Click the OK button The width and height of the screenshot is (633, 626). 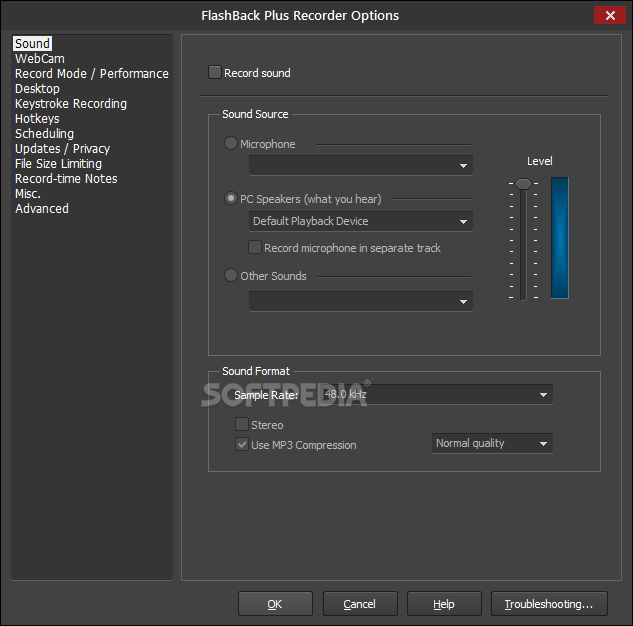click(x=275, y=604)
